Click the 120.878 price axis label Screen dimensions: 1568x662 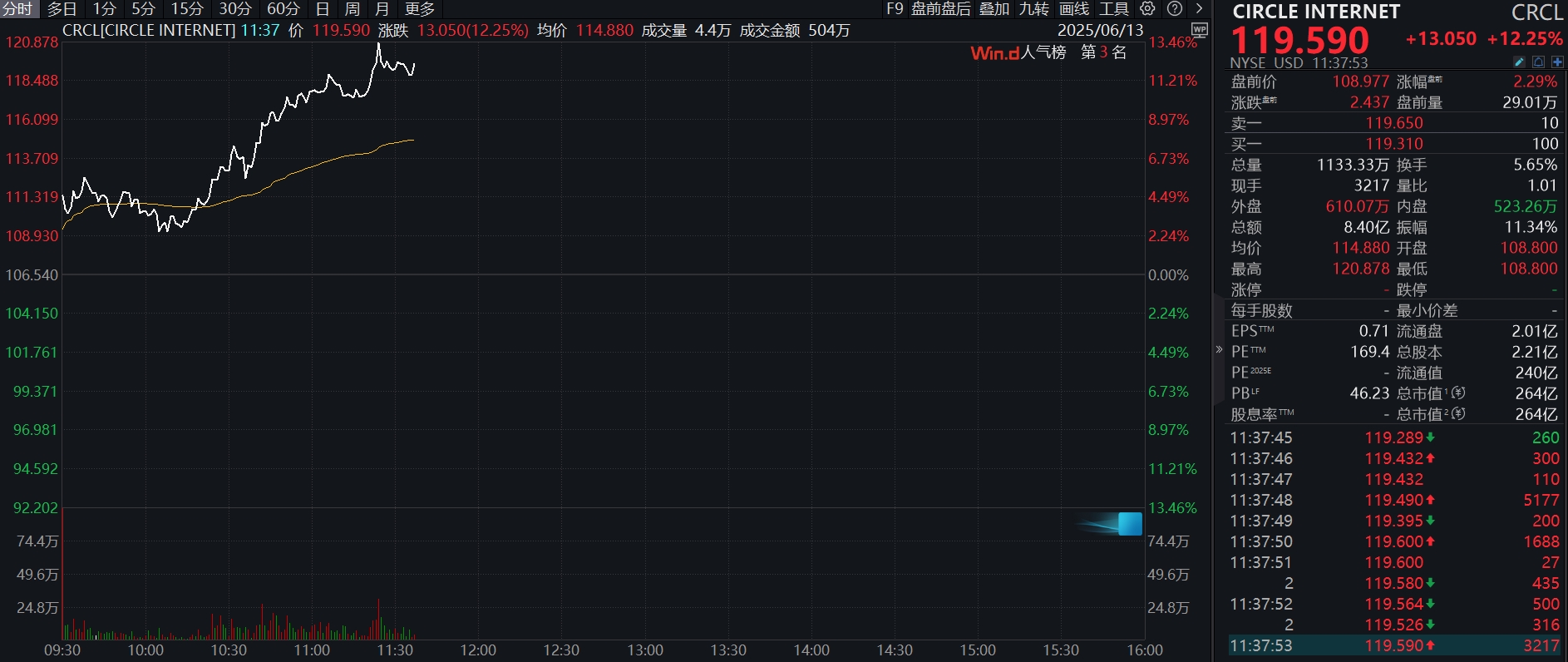click(32, 42)
